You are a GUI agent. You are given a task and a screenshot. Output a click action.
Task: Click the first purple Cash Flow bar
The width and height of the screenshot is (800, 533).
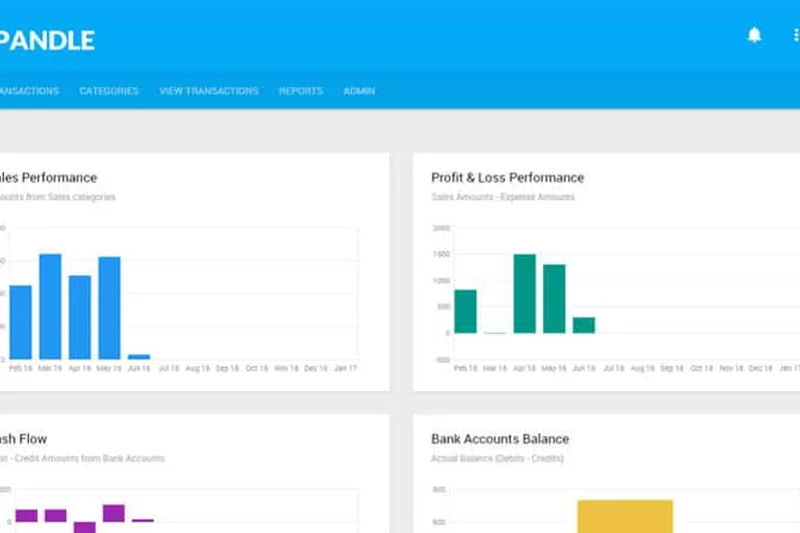tap(27, 516)
